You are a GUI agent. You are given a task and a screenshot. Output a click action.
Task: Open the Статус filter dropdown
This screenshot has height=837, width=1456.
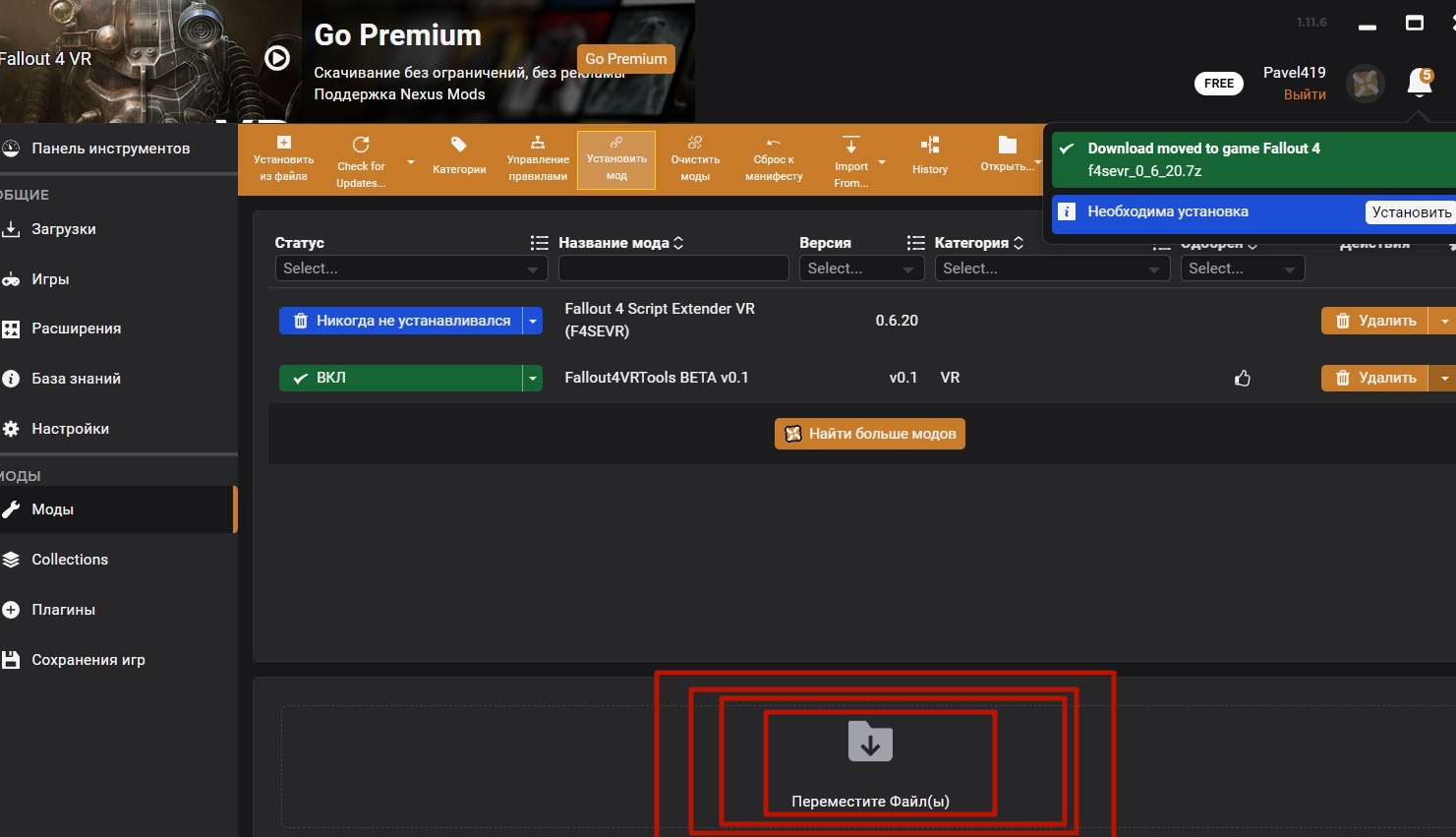tap(411, 269)
